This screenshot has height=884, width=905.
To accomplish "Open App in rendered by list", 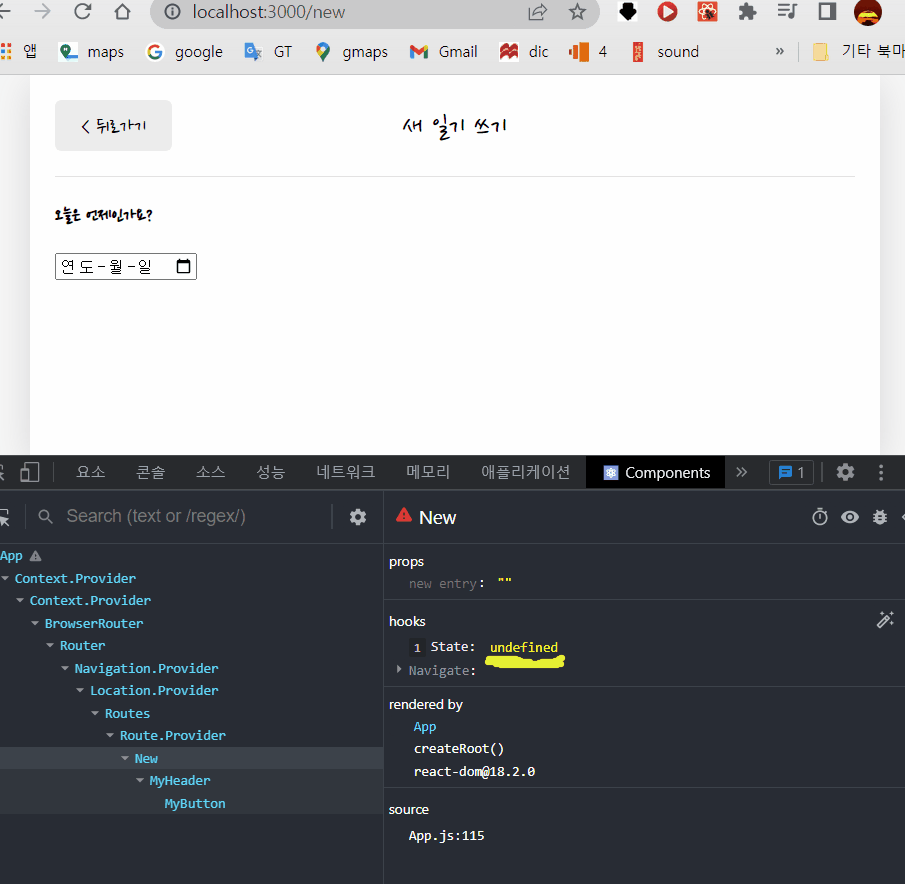I will pyautogui.click(x=425, y=726).
